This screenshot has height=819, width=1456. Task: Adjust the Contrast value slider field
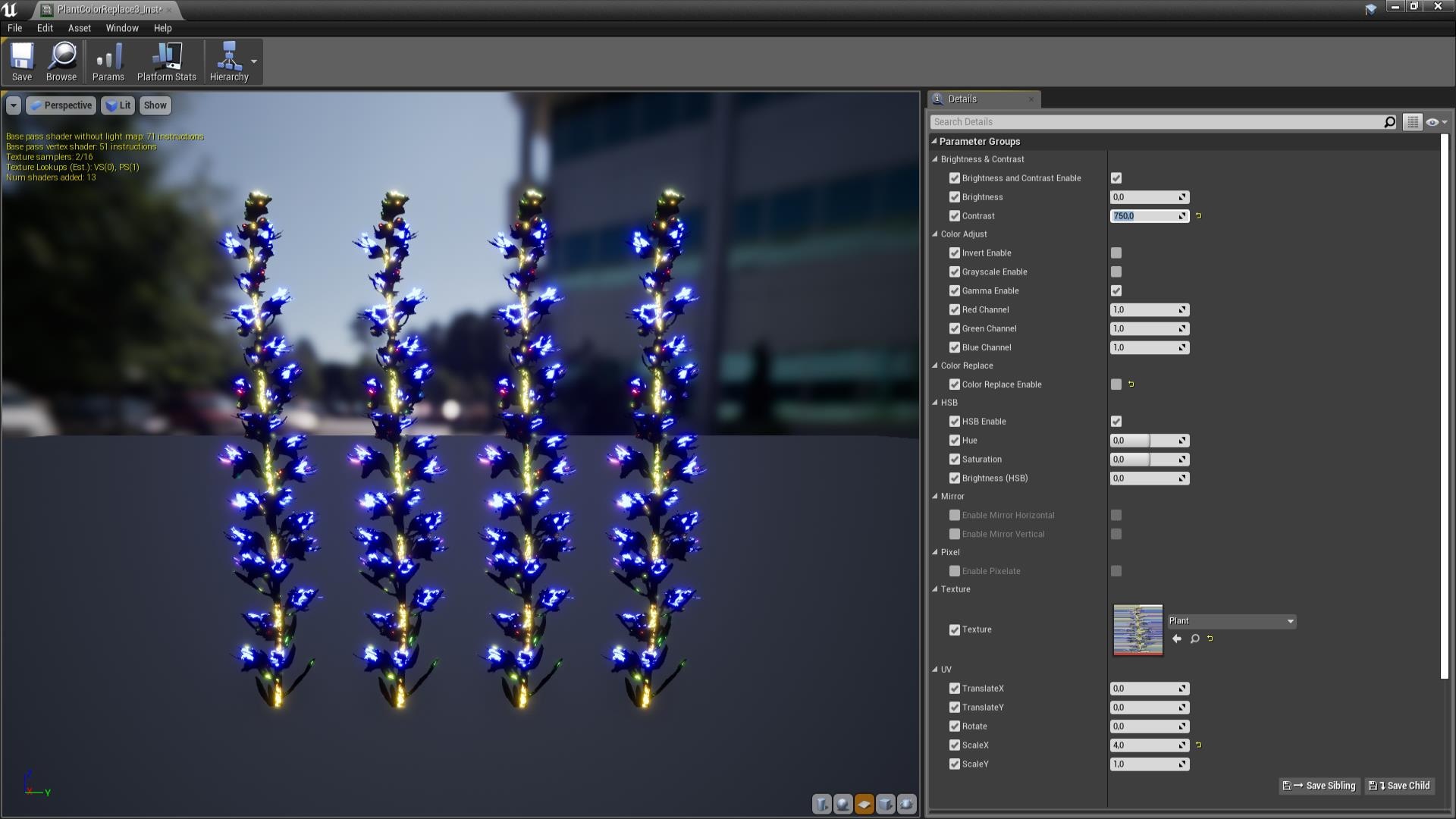1145,216
